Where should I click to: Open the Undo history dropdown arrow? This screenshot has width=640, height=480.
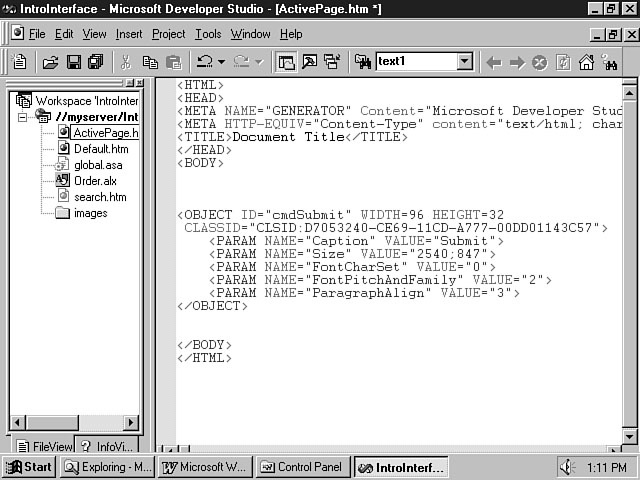(222, 62)
